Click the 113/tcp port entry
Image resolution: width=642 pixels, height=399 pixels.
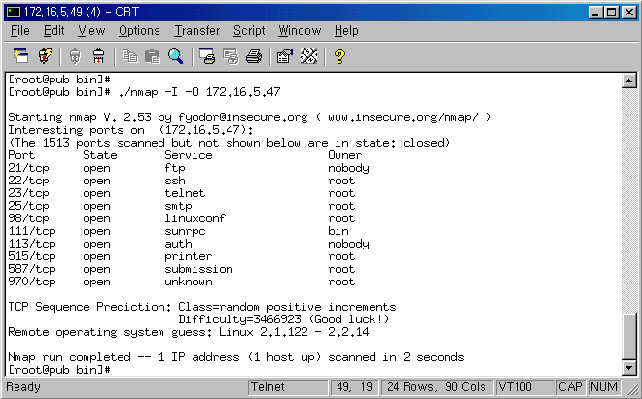click(x=32, y=244)
